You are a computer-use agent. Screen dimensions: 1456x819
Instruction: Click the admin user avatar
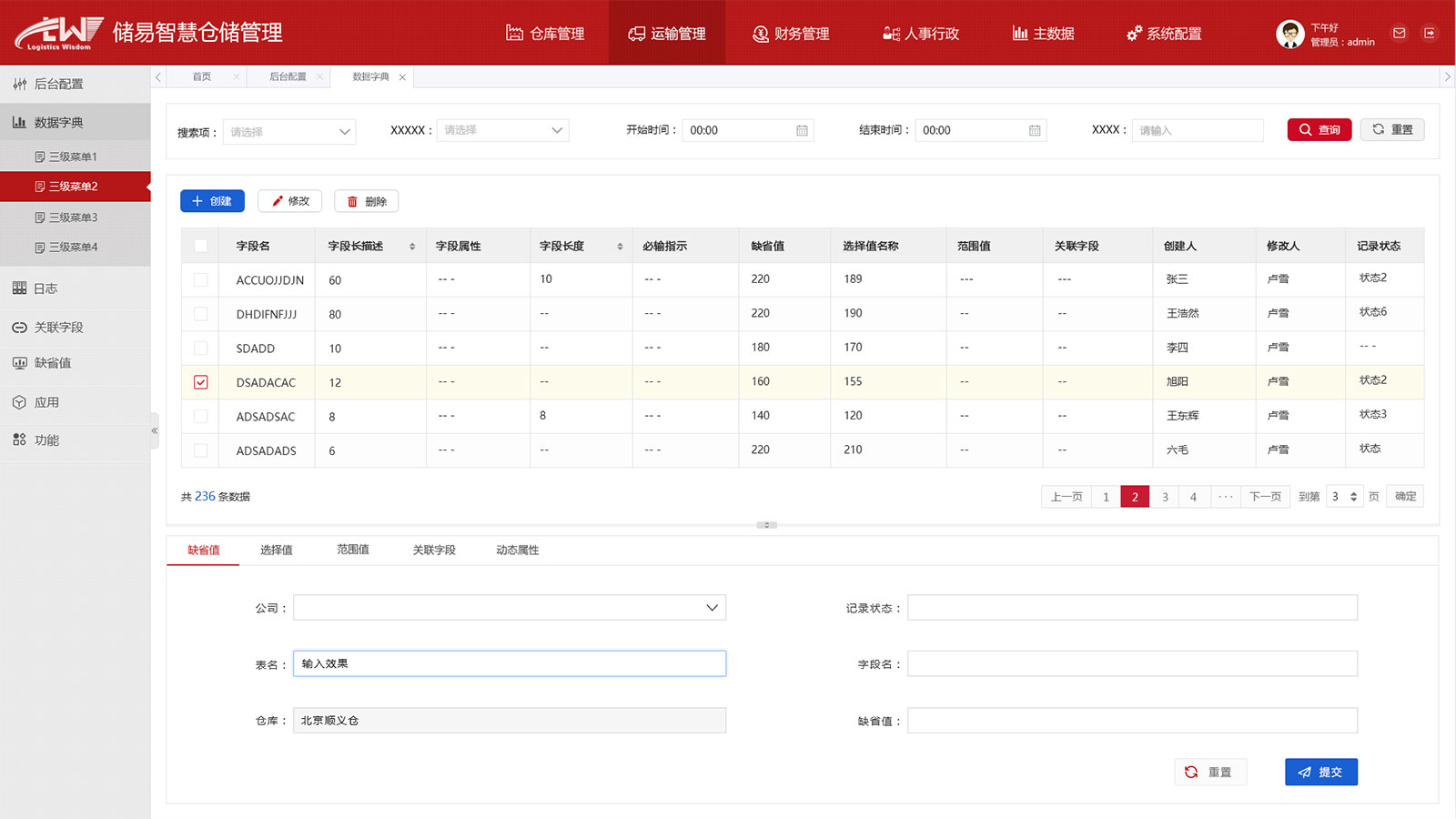[x=1289, y=34]
